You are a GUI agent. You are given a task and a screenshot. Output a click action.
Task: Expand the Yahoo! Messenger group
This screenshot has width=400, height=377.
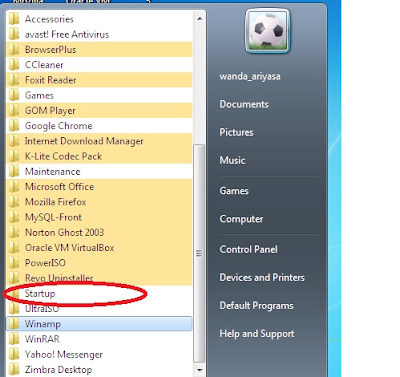[x=99, y=354]
